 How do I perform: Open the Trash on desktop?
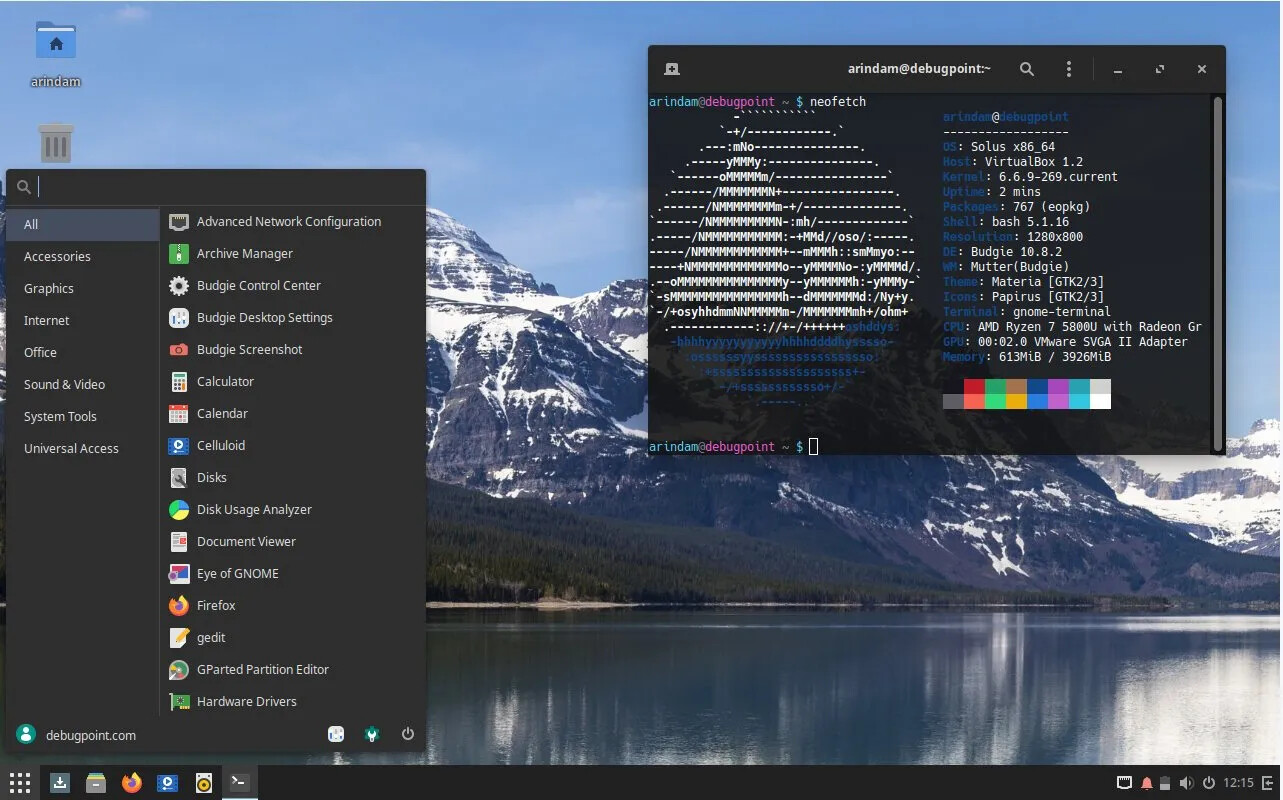tap(56, 142)
